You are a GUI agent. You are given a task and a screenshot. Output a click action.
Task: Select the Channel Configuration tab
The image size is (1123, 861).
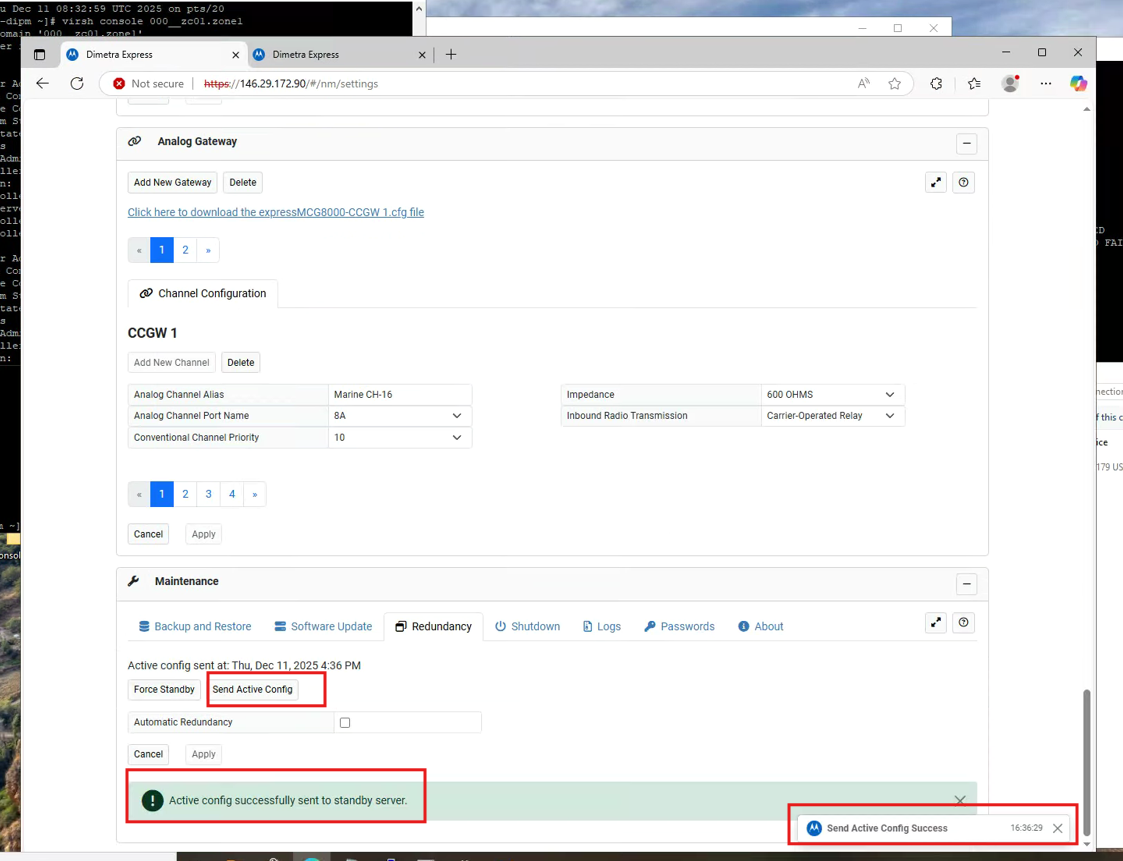(x=203, y=294)
